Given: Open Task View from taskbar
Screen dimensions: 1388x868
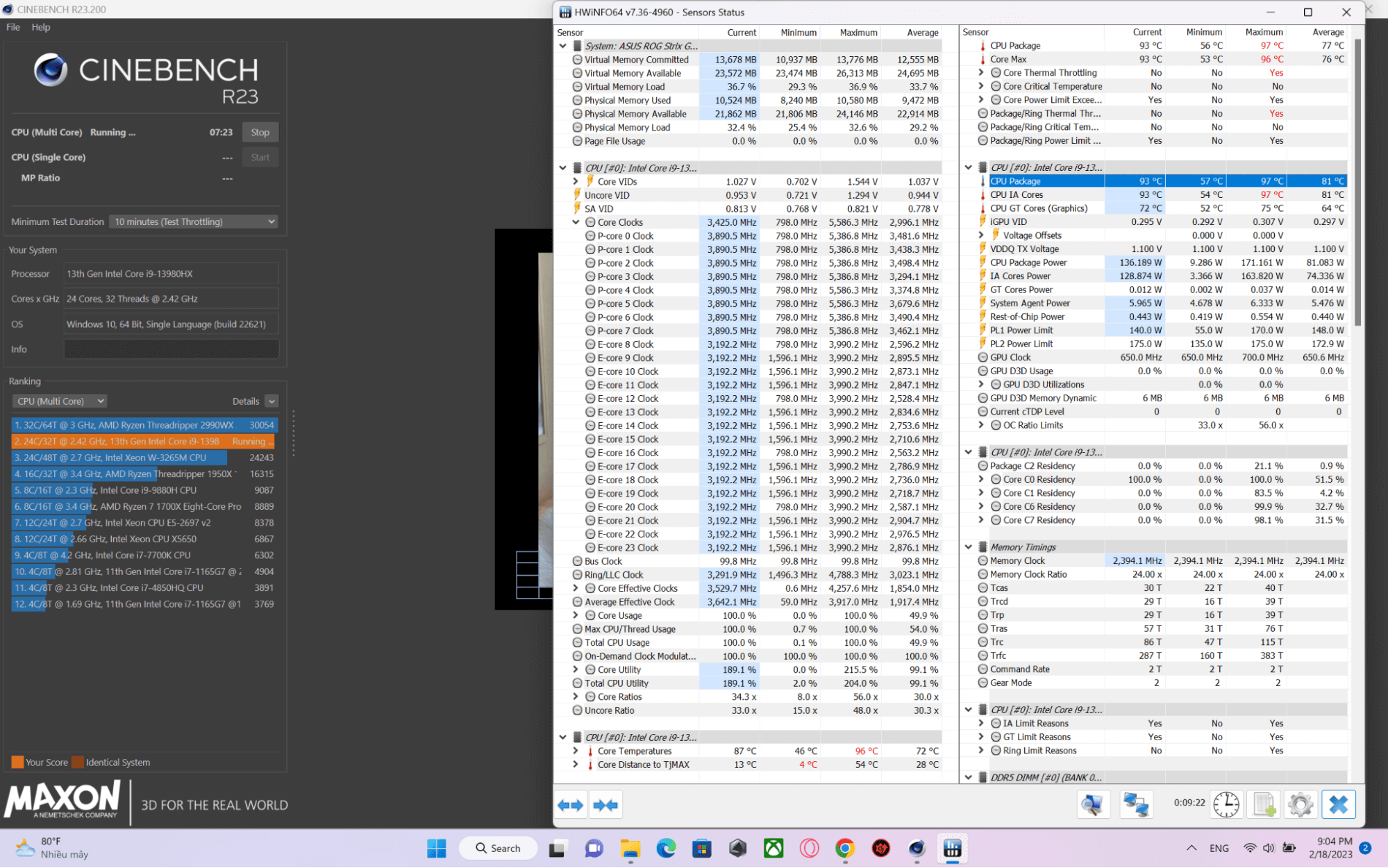Looking at the screenshot, I should (558, 849).
